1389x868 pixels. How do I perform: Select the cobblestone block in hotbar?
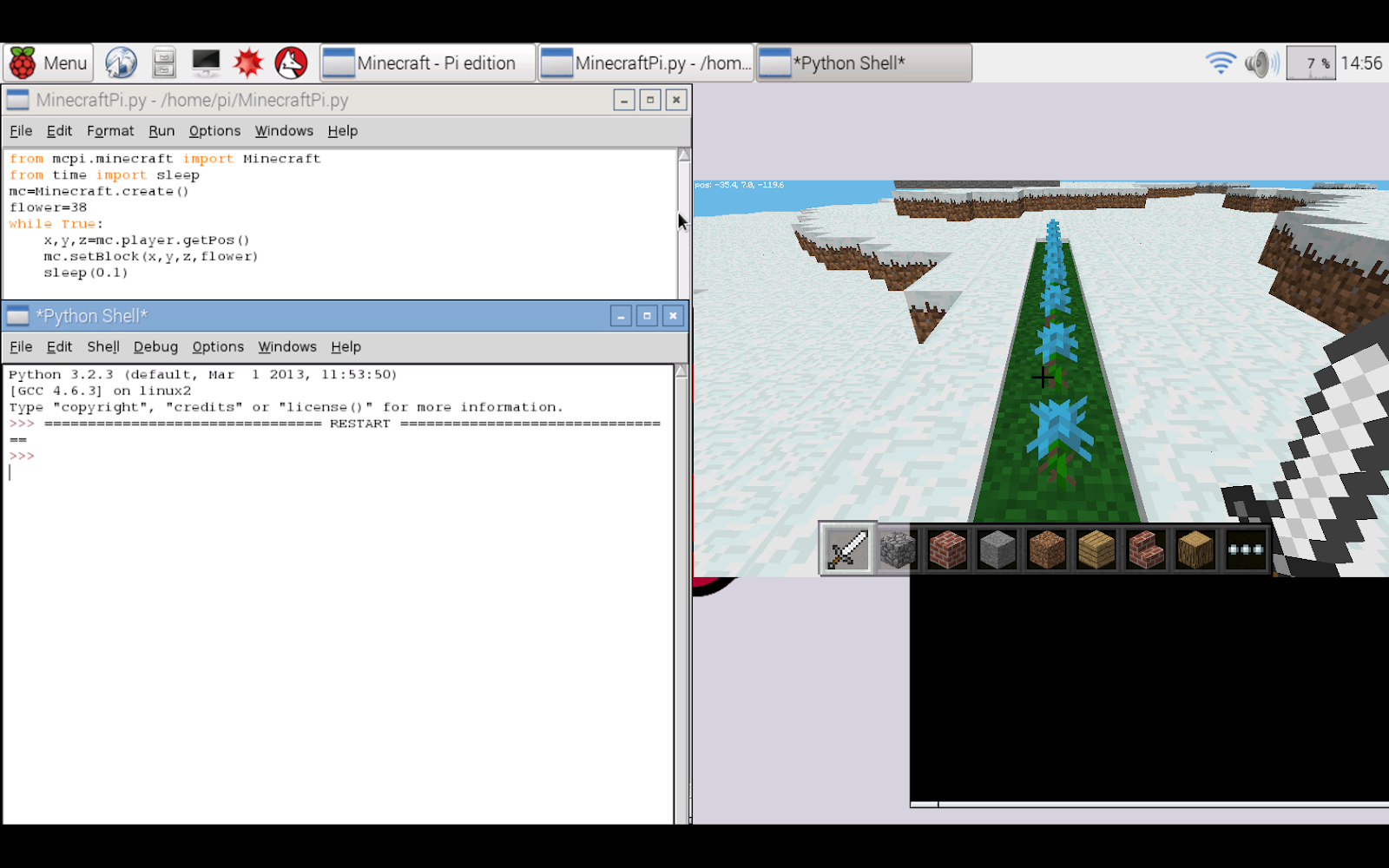[898, 549]
